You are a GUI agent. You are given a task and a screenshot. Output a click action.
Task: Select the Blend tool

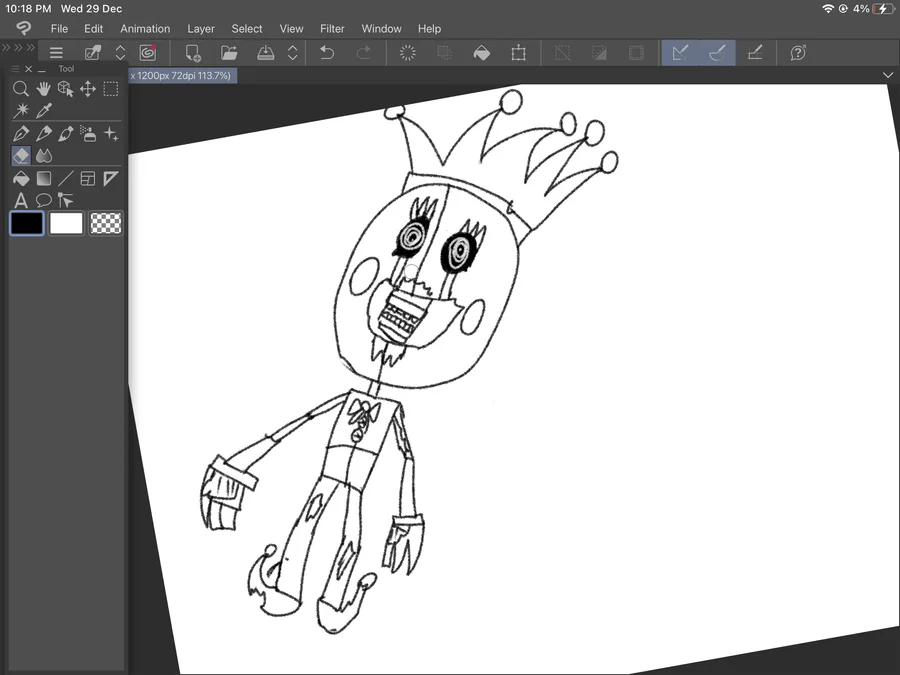click(x=44, y=156)
